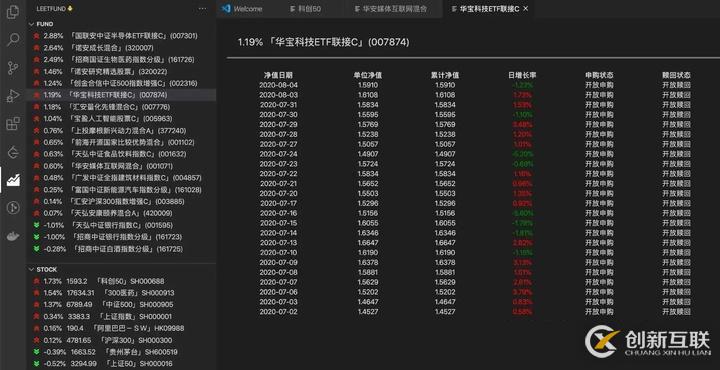
Task: Click 累计净值 value 1.6647 for 2020-07-13
Action: [445, 243]
